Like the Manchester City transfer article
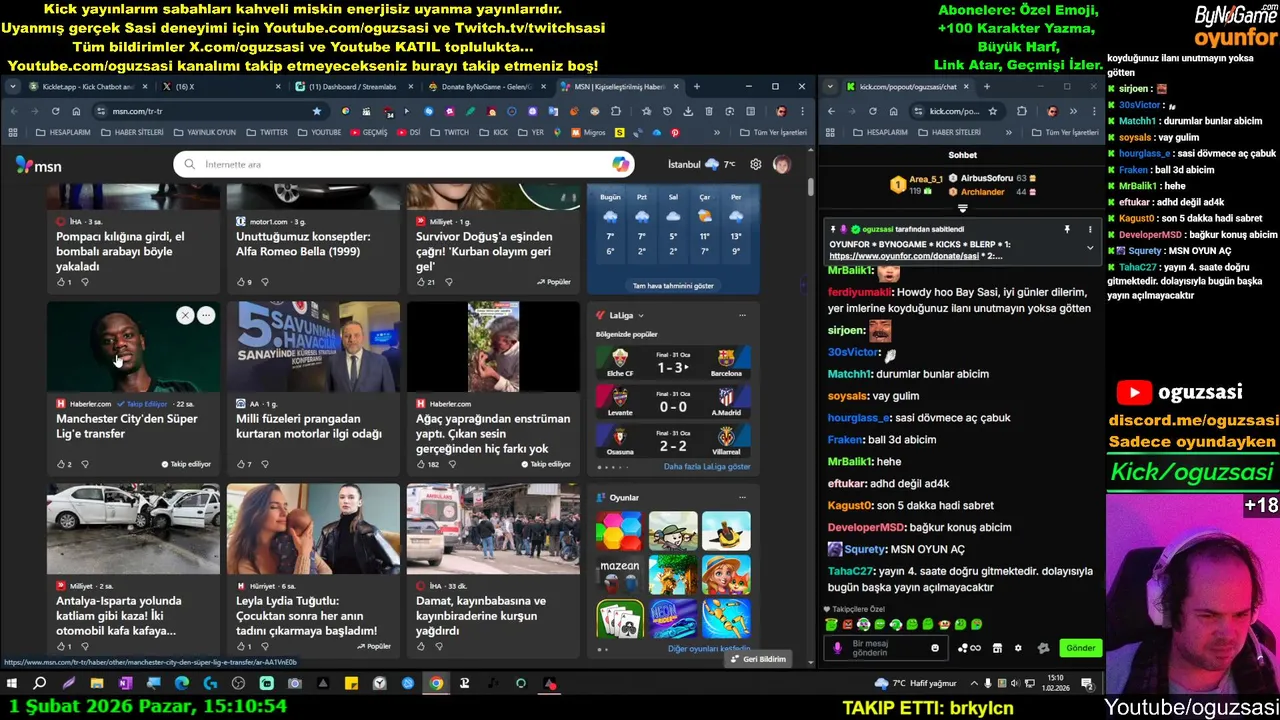Screen dimensions: 1280x720 point(60,464)
